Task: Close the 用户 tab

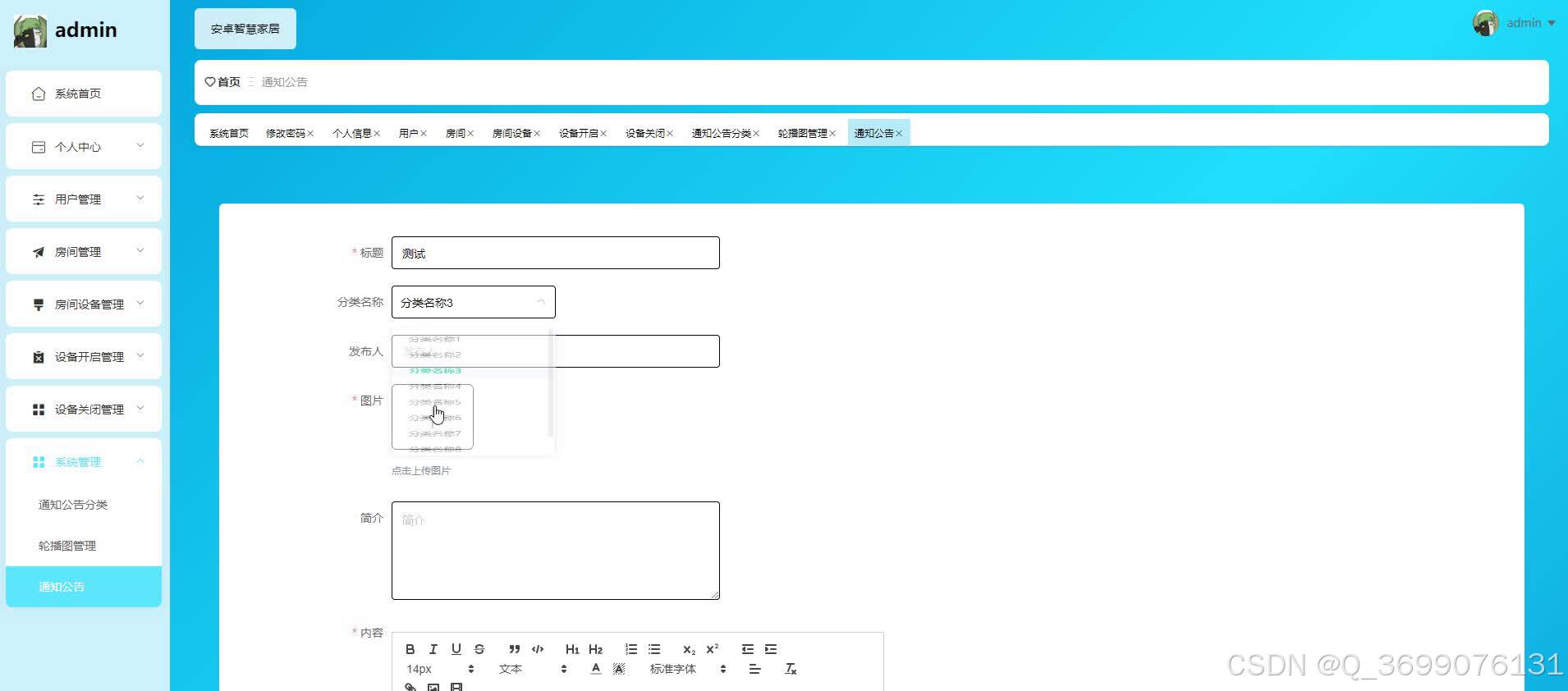Action: coord(424,134)
